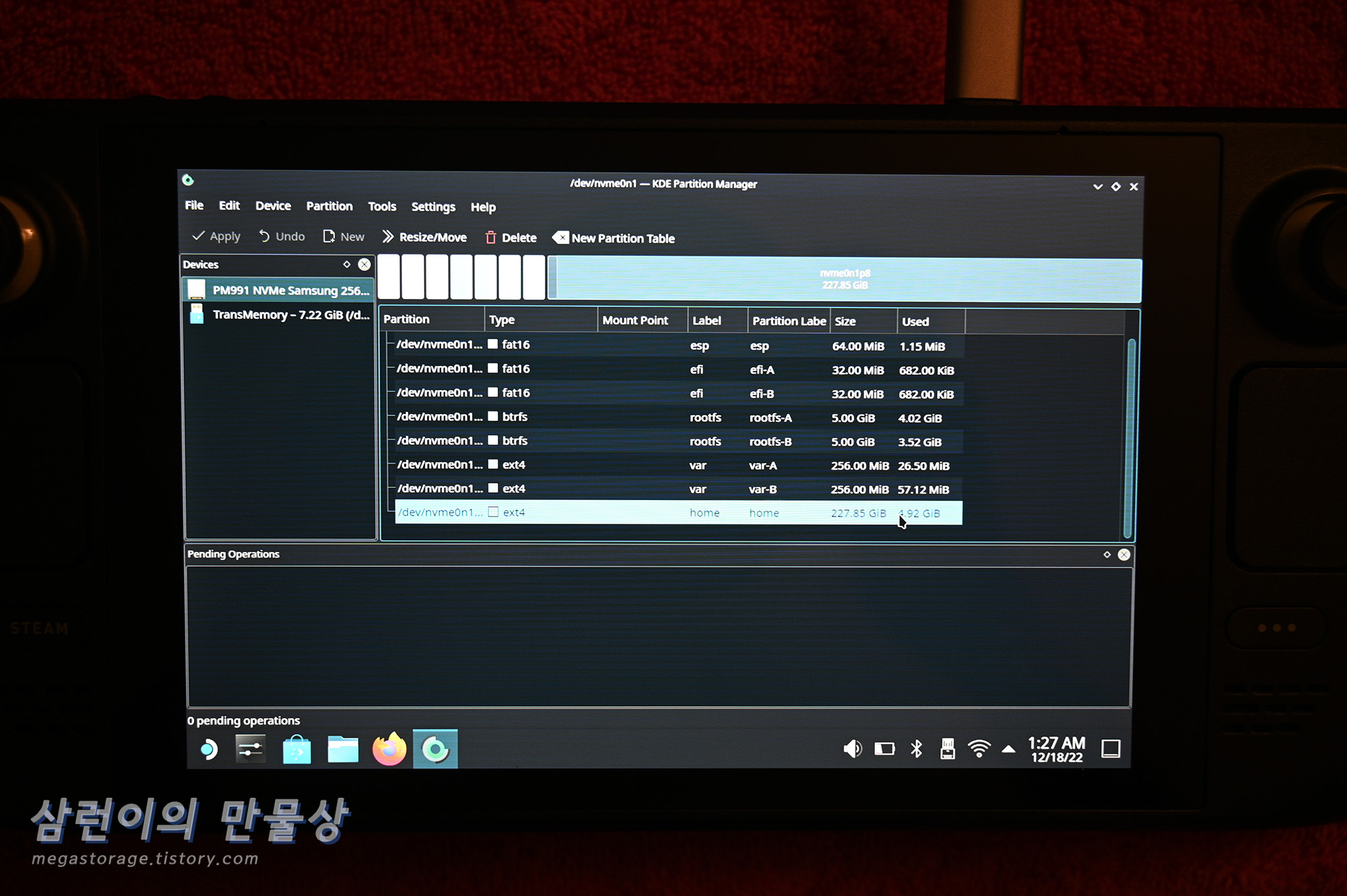This screenshot has width=1347, height=896.
Task: Click the nvme0n1p8 227.85 GiB partition bar
Action: (845, 279)
